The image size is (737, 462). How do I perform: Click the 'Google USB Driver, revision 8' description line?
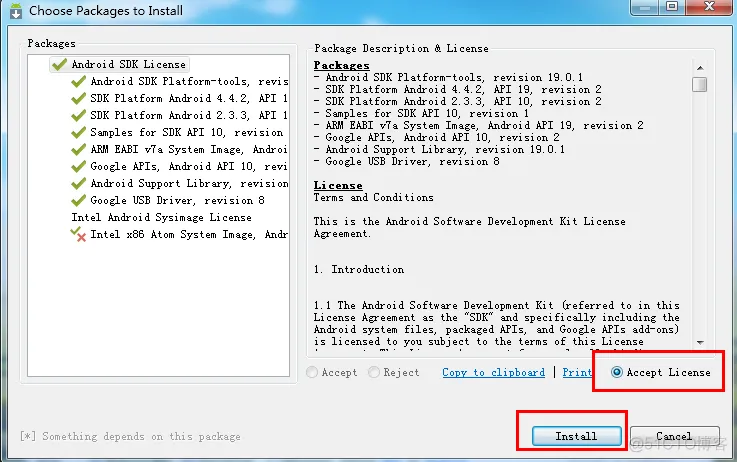tap(407, 162)
